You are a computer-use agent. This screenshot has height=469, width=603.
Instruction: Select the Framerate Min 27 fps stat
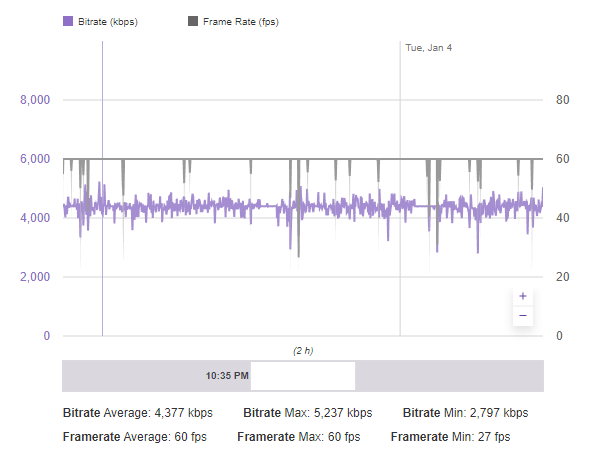tap(450, 437)
